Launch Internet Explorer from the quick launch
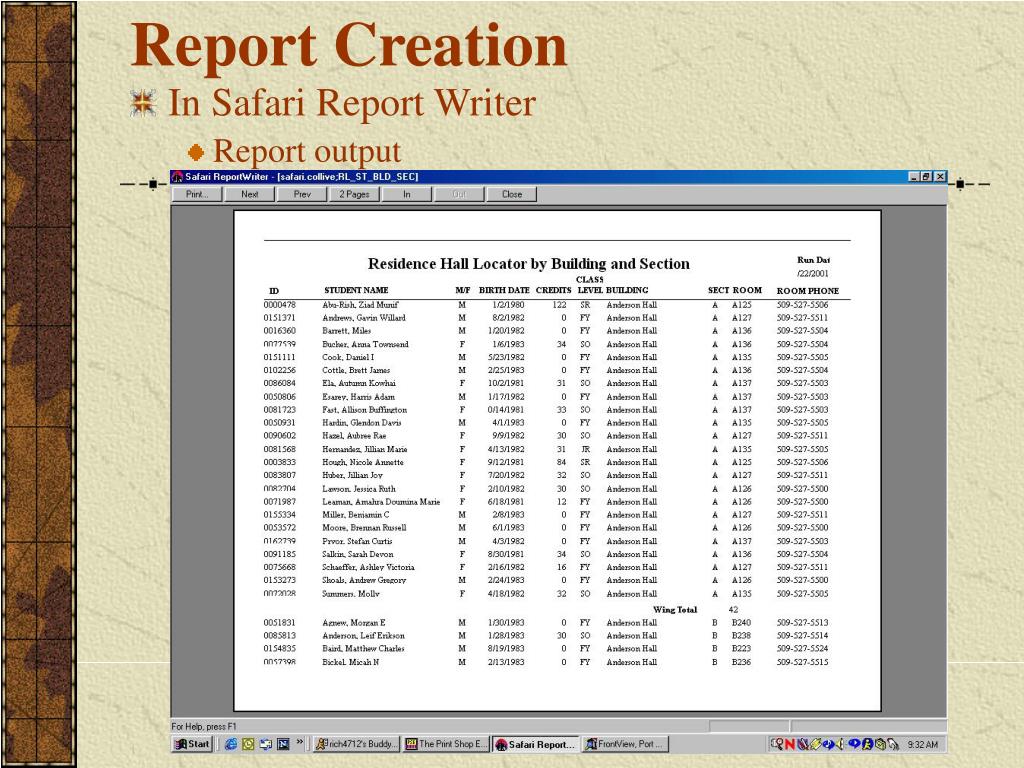 (231, 744)
